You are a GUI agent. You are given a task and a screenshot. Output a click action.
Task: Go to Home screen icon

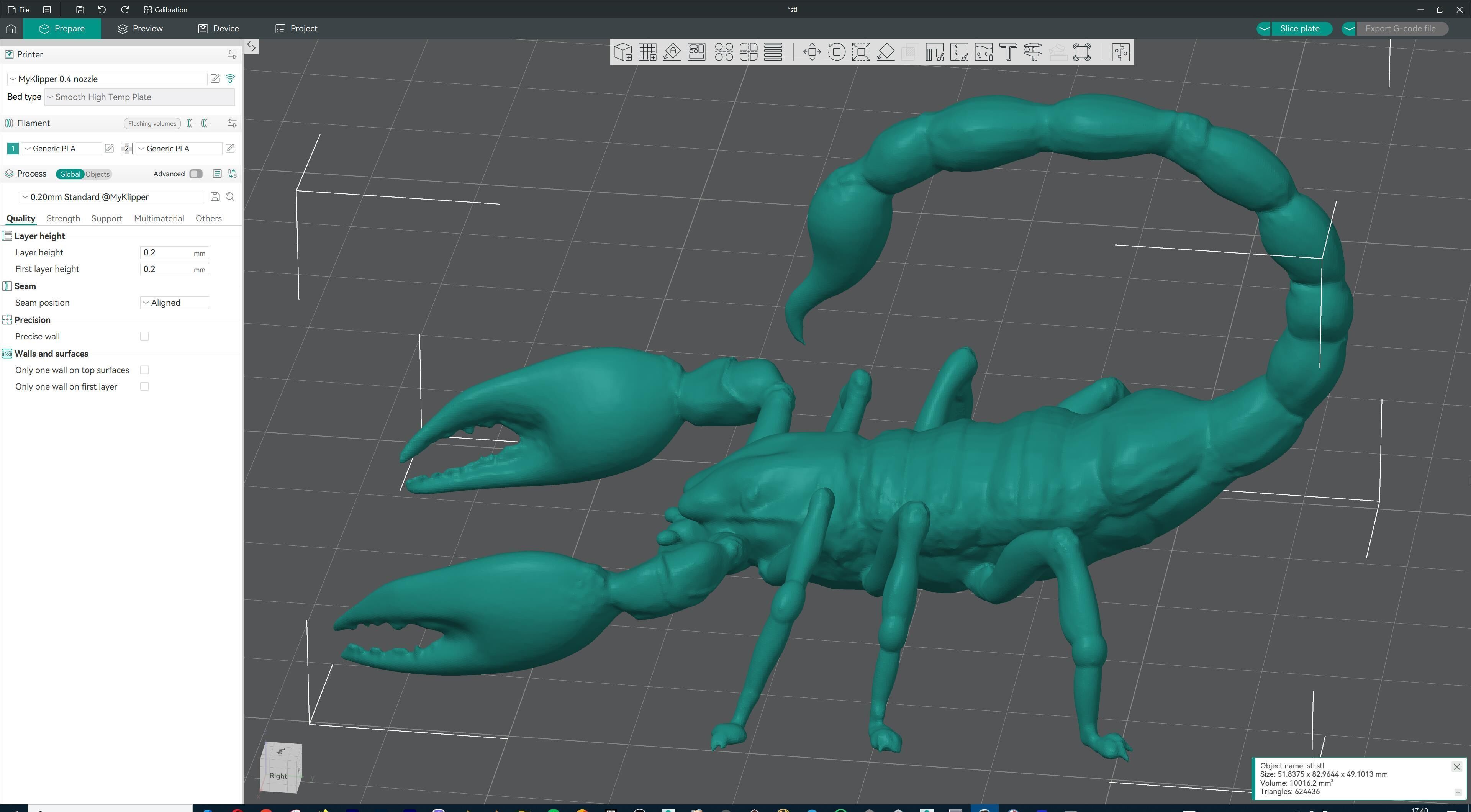pos(11,29)
